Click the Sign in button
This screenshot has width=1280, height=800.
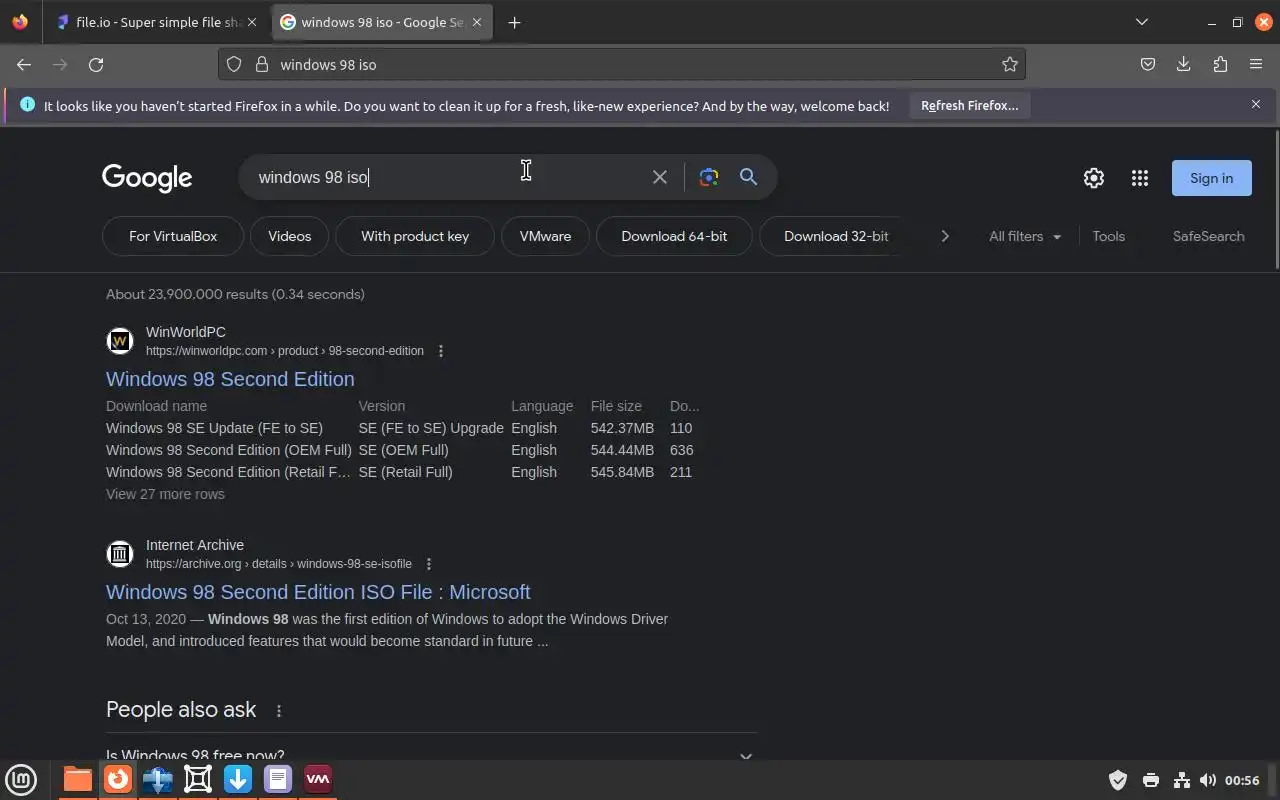(x=1212, y=178)
